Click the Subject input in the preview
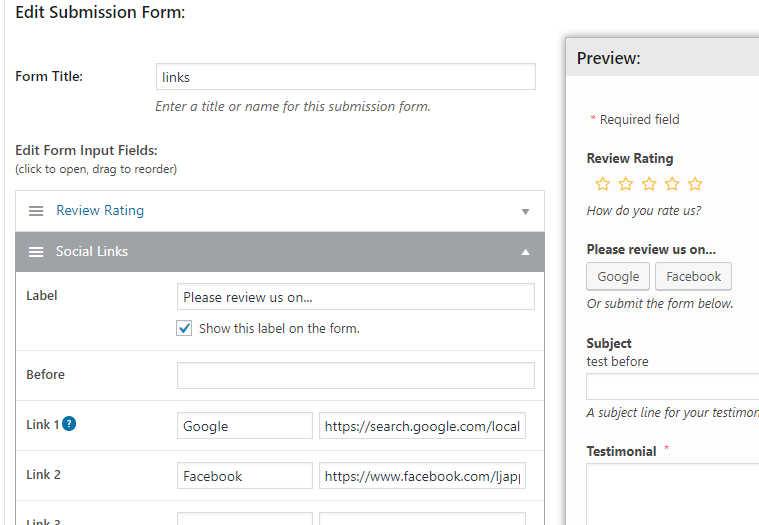Image resolution: width=759 pixels, height=525 pixels. [x=673, y=386]
